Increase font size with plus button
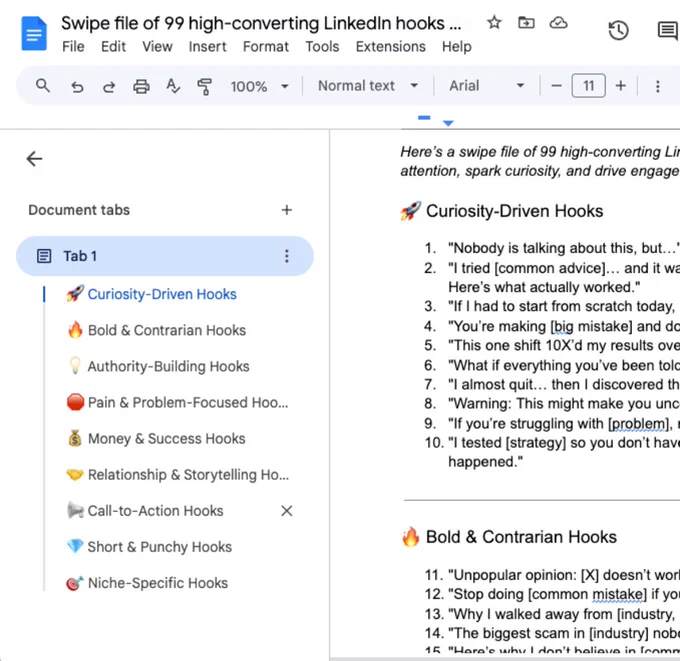The width and height of the screenshot is (680, 661). [x=621, y=85]
